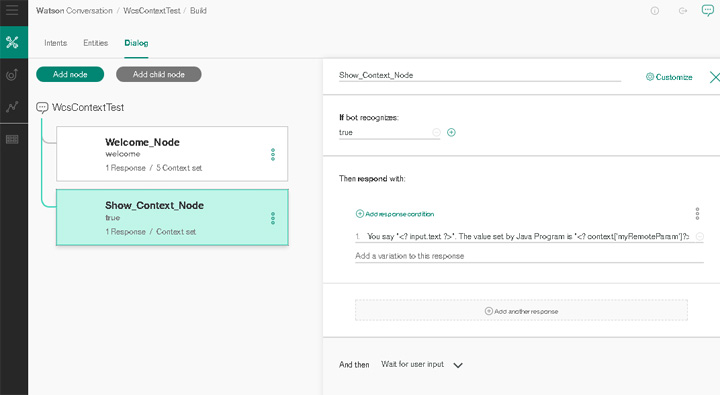Open the hamburger navigation menu
Viewport: 720px width, 395px height.
click(12, 10)
